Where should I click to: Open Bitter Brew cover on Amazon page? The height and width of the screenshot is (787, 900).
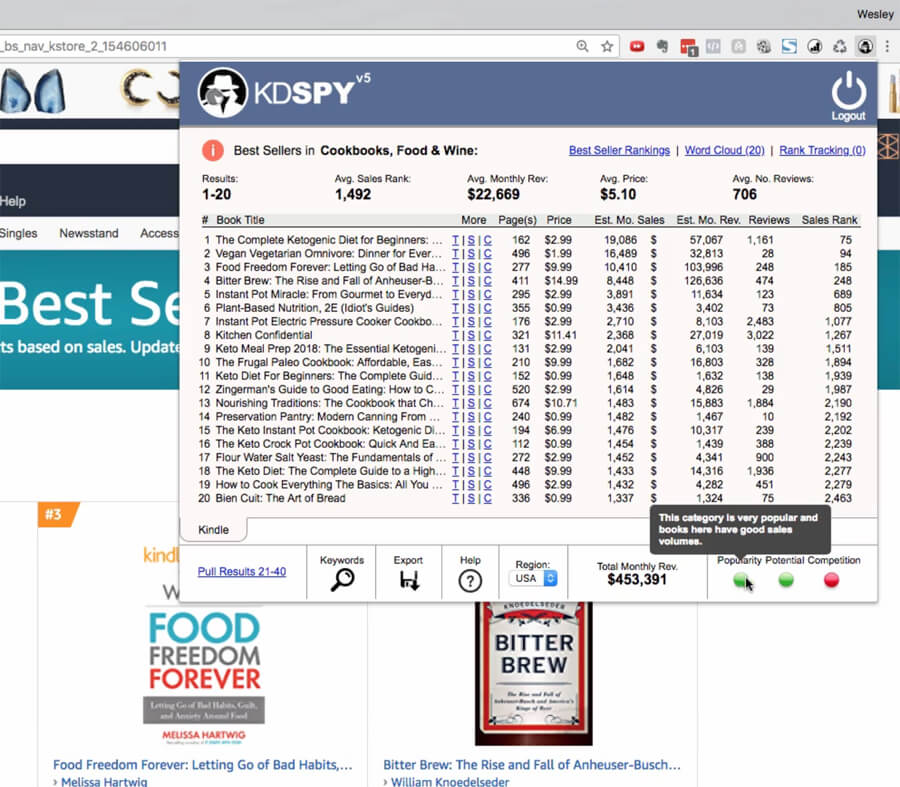[x=534, y=673]
